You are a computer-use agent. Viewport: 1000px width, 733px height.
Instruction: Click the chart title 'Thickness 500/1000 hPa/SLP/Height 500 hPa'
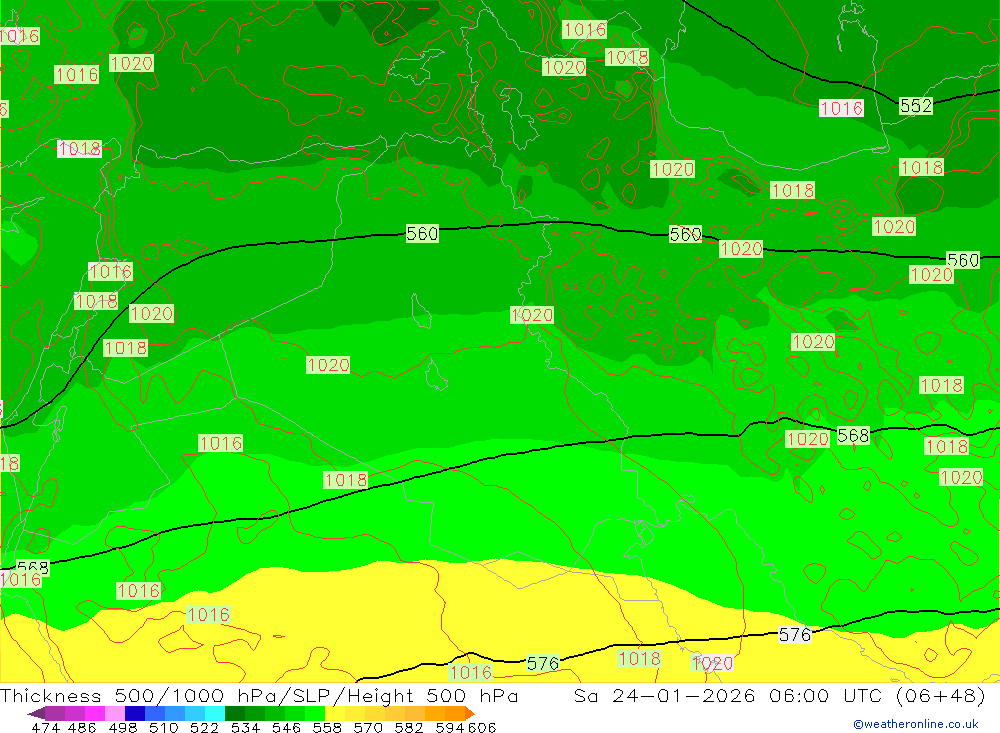(259, 695)
